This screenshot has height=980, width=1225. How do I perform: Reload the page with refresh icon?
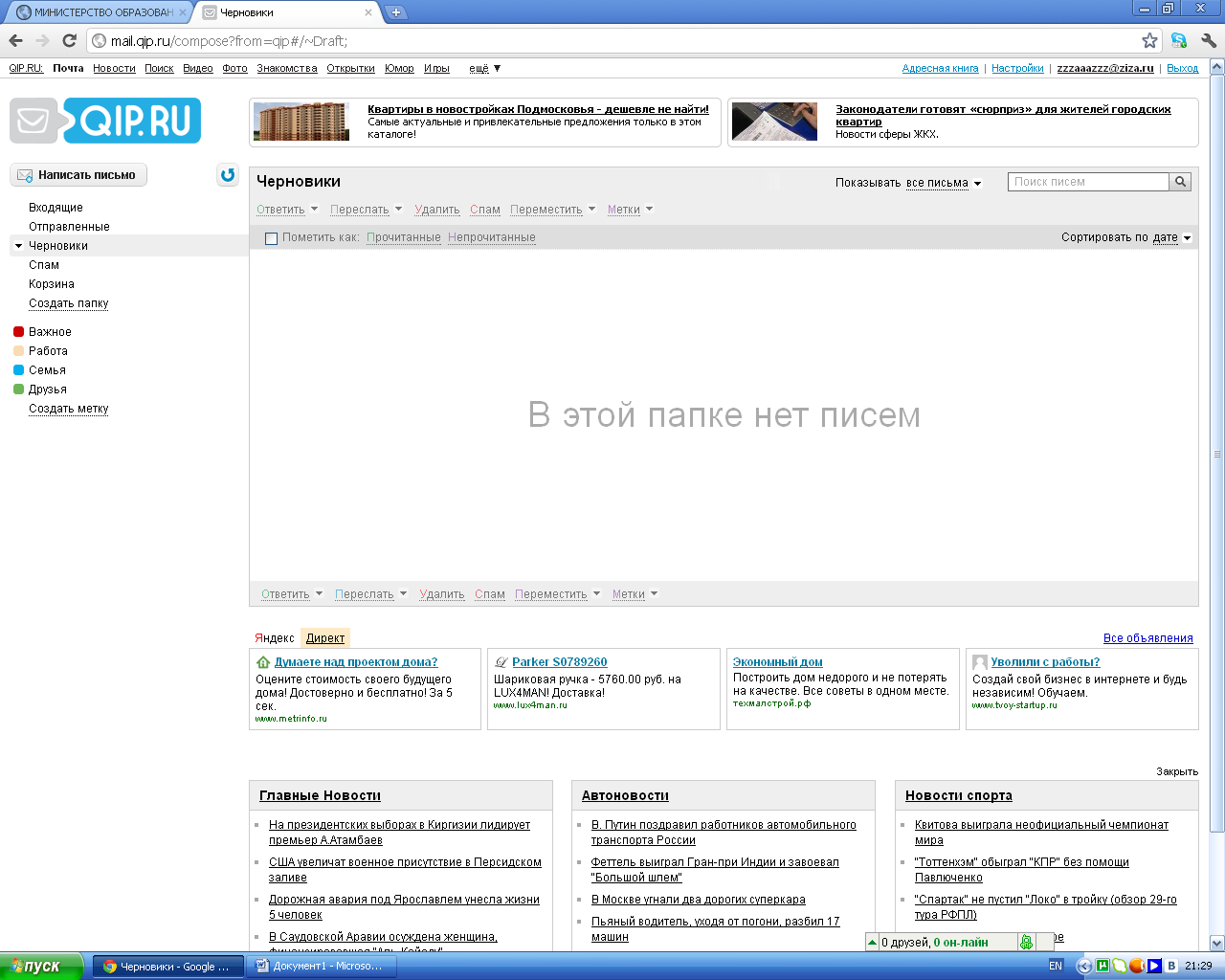(x=69, y=40)
